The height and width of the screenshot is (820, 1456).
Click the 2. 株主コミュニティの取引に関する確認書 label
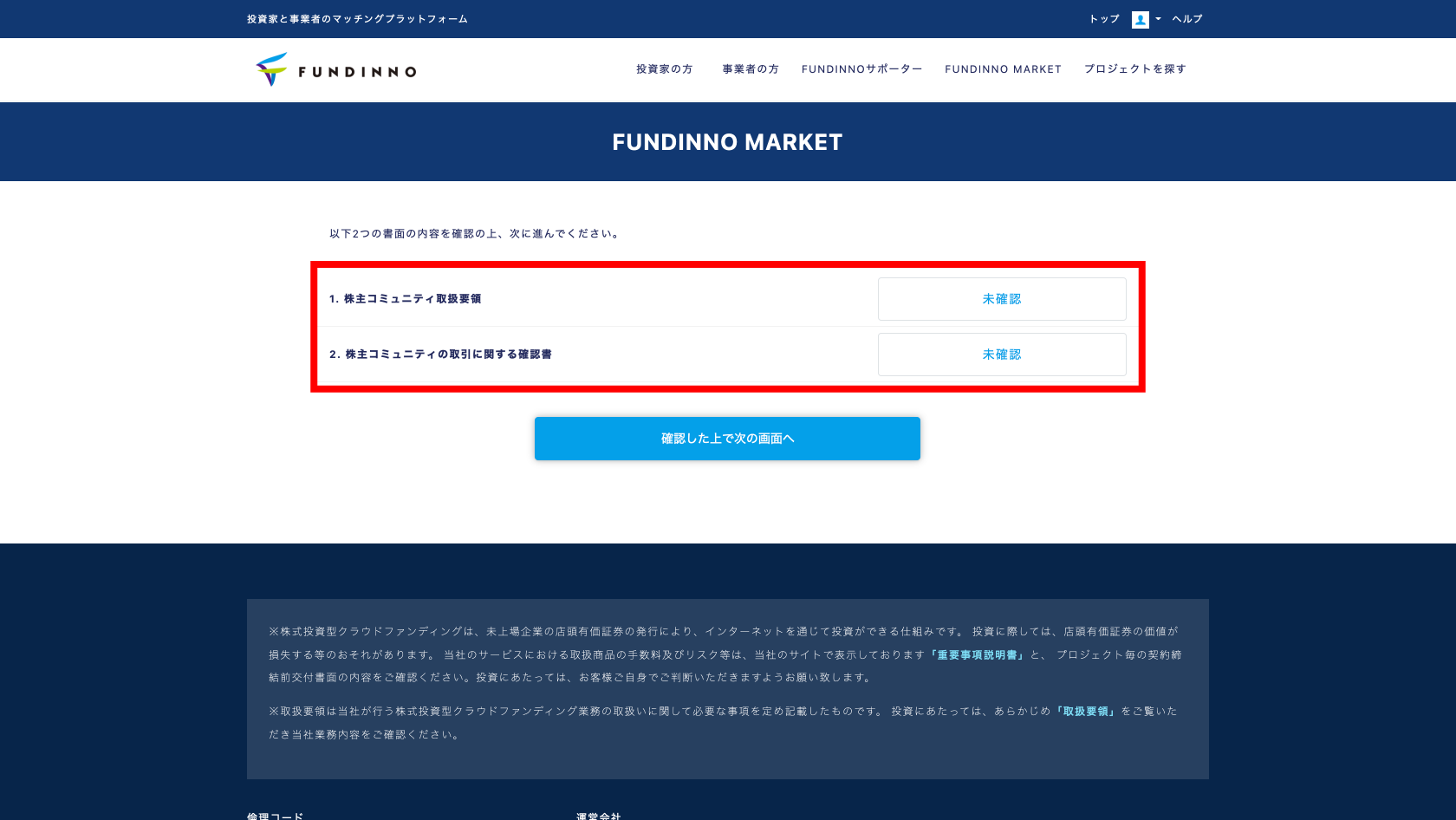[440, 355]
